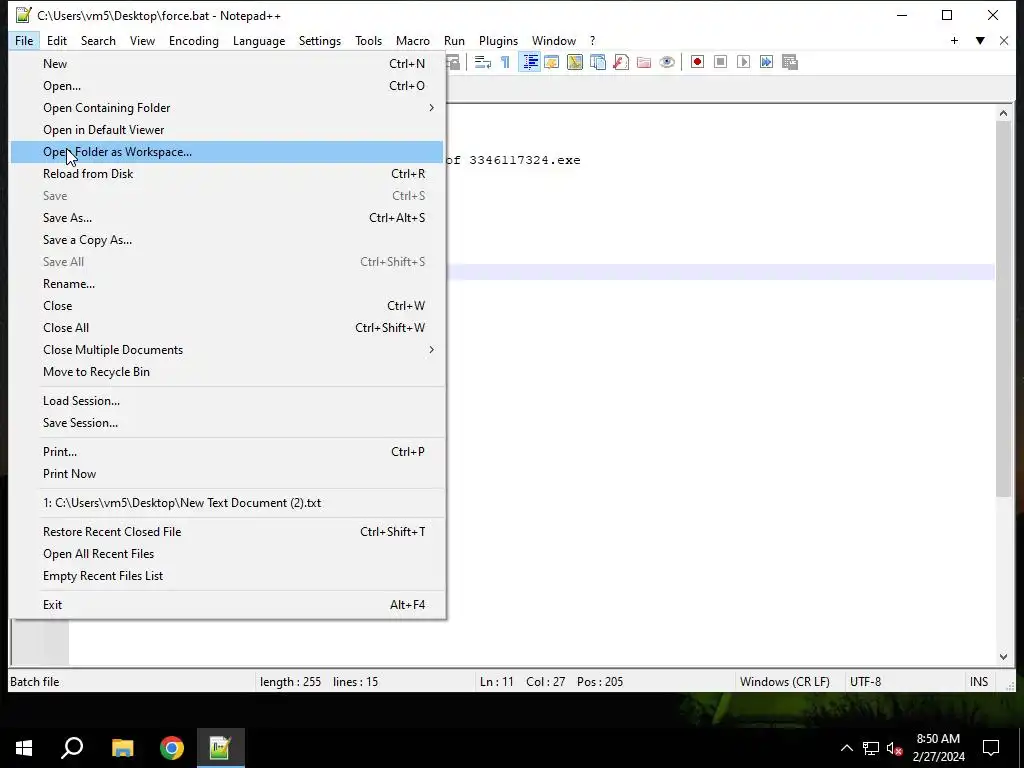The image size is (1024, 768).
Task: Open the Language menu
Action: pos(259,40)
